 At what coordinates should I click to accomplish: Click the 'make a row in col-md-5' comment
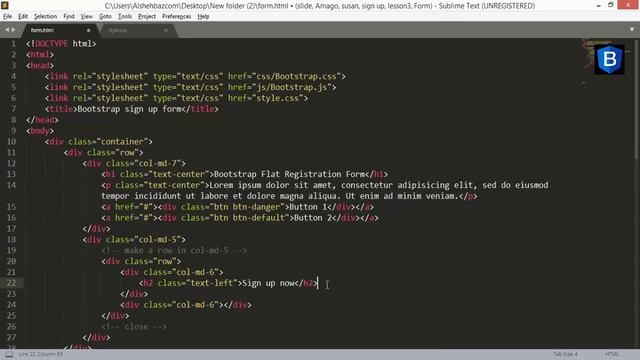(174, 251)
